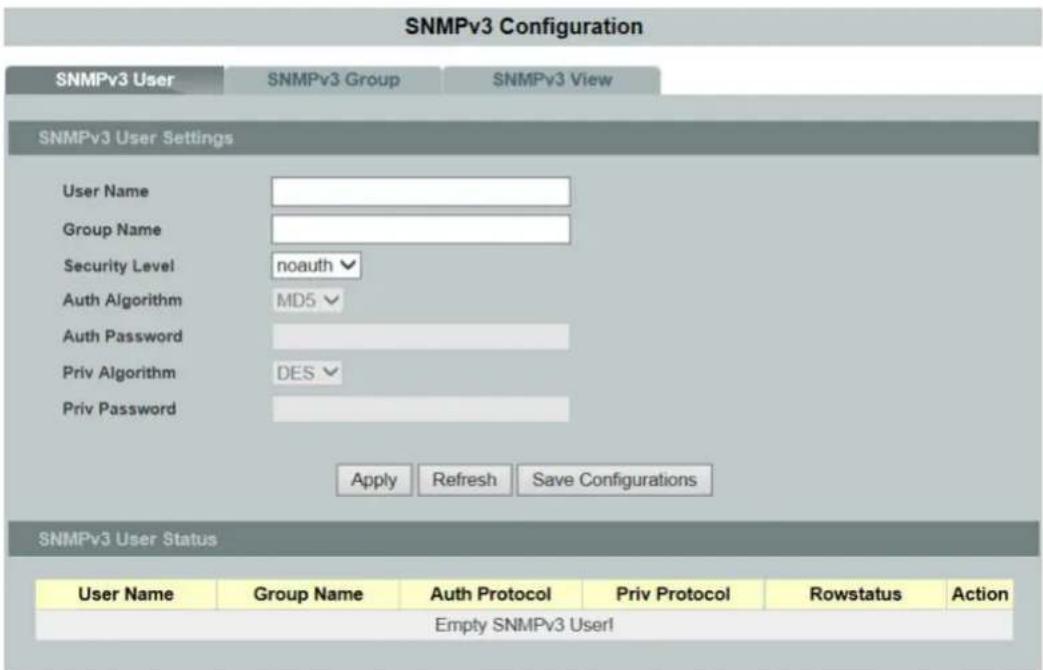The height and width of the screenshot is (670, 1043).
Task: Click the Auth Protocol column header
Action: tap(491, 594)
